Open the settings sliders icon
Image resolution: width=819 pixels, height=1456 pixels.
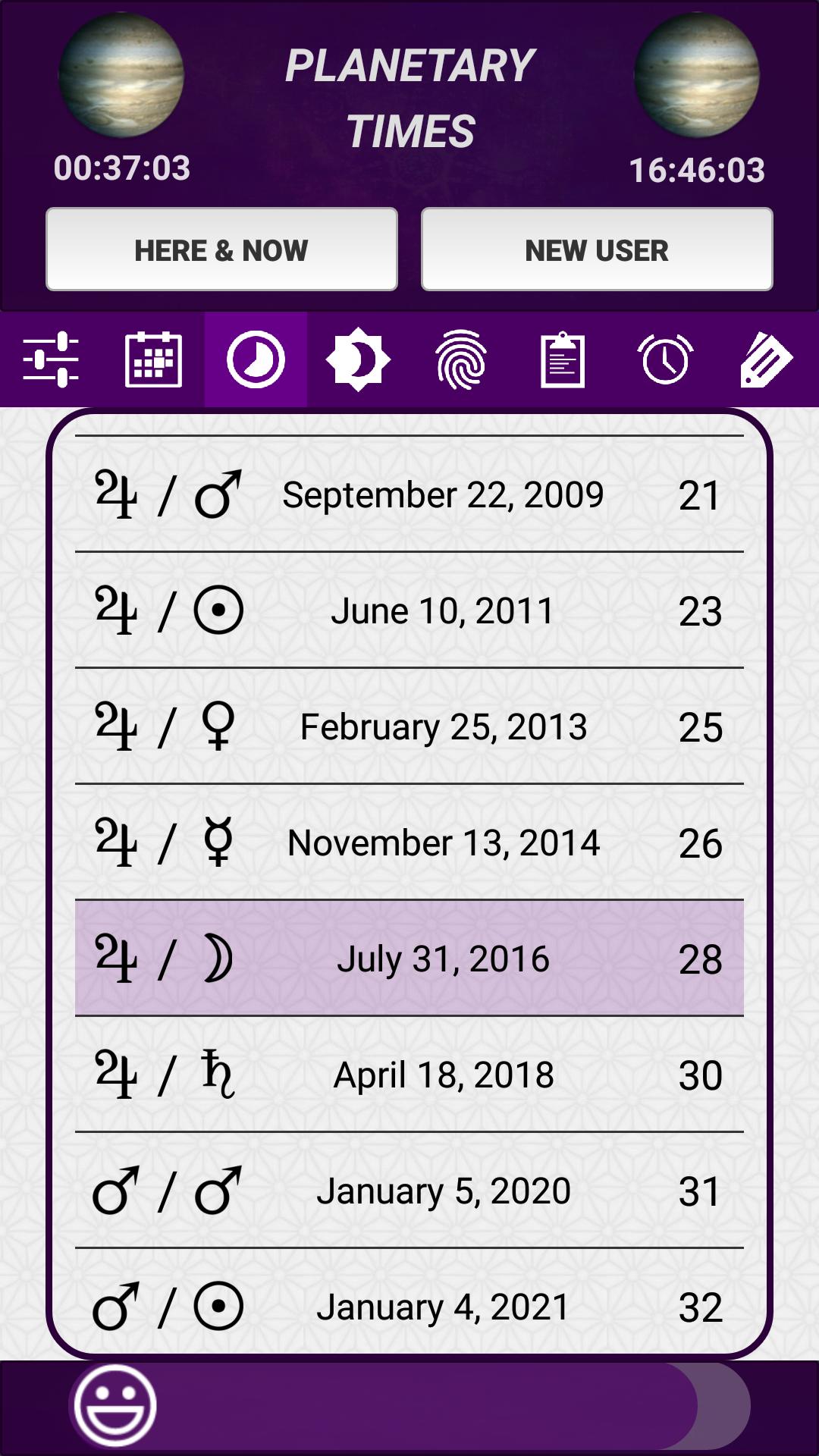[51, 359]
